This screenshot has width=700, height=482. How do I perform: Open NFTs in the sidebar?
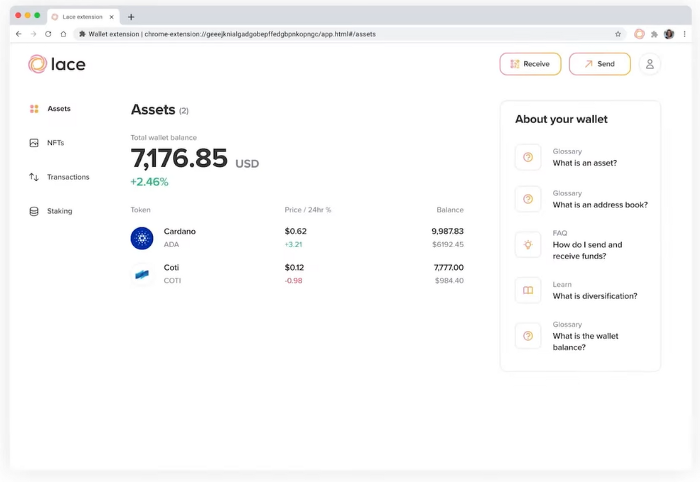click(x=55, y=143)
